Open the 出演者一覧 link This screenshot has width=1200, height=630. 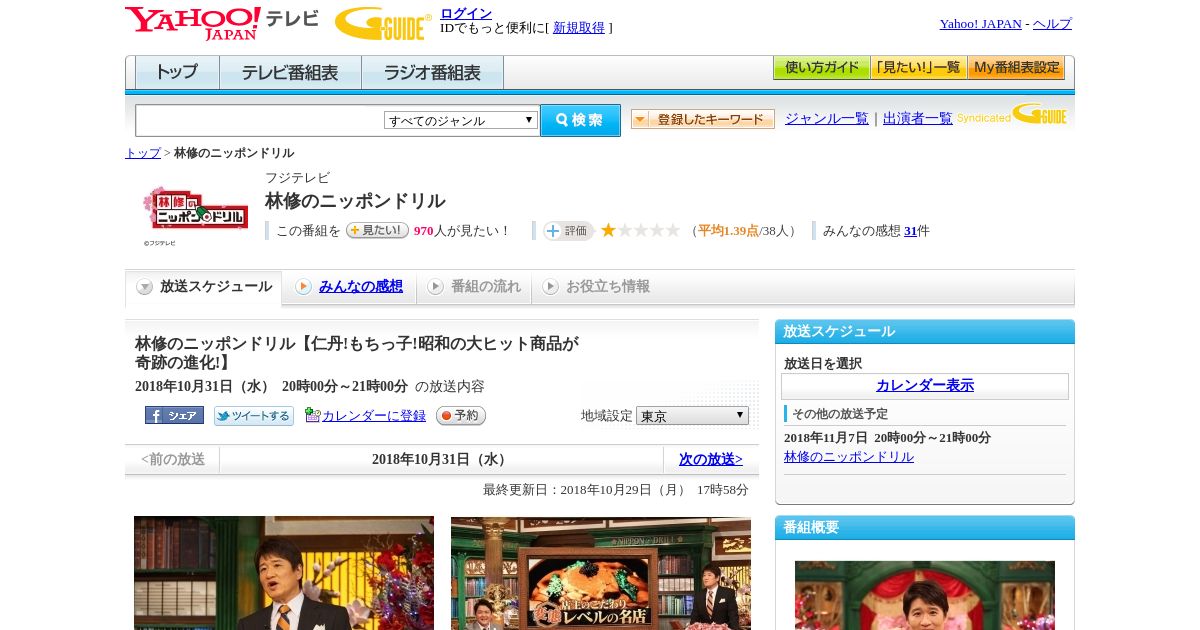point(918,119)
